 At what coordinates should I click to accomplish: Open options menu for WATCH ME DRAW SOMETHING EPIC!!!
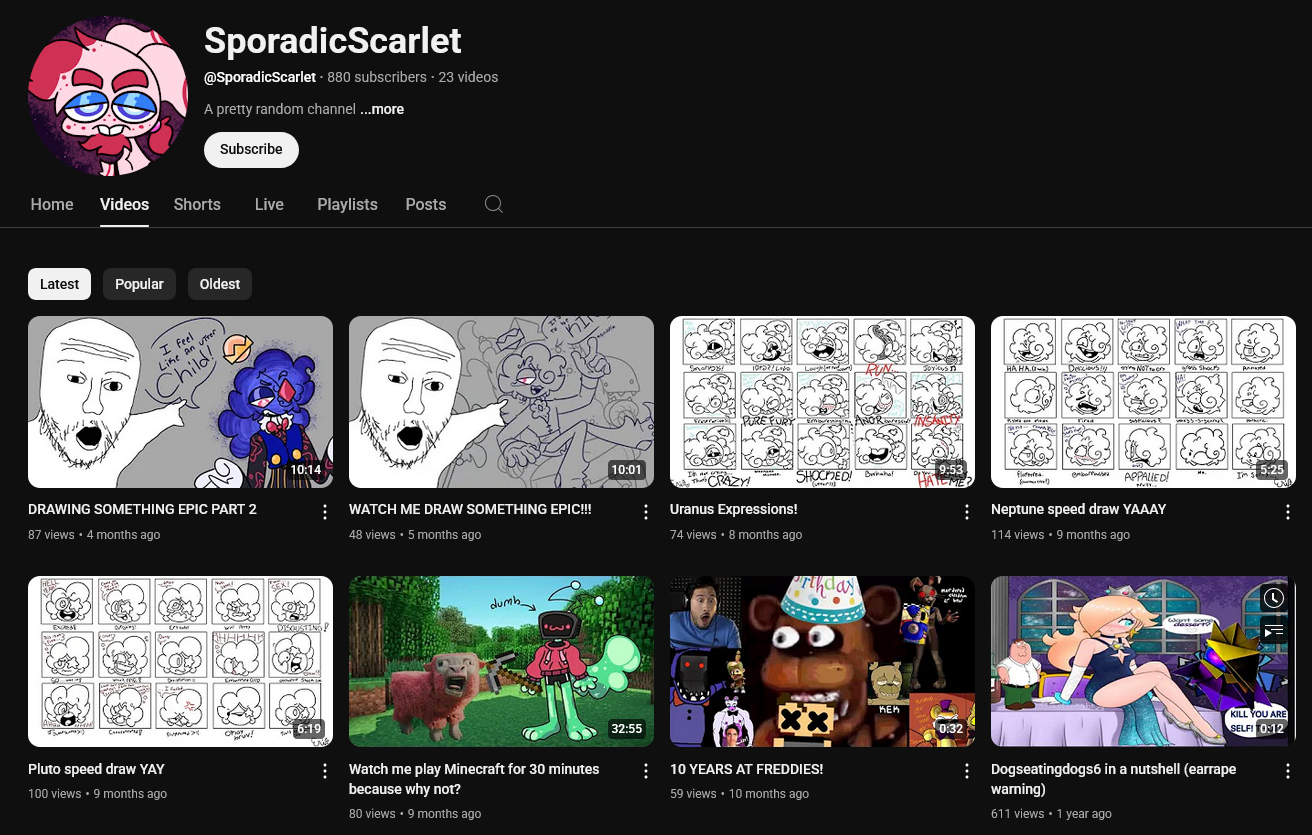tap(646, 512)
